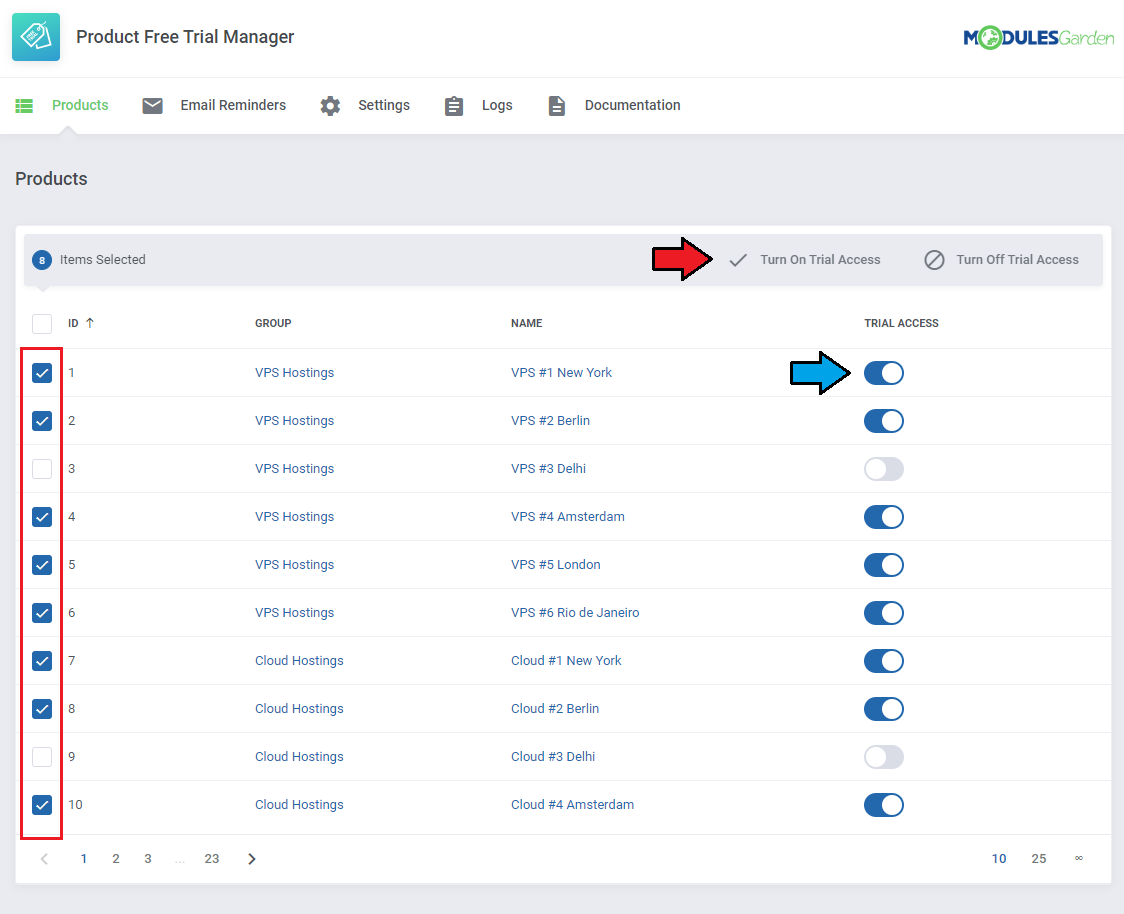This screenshot has width=1124, height=914.
Task: Open VPS Hostings group link in row 1
Action: coord(295,373)
